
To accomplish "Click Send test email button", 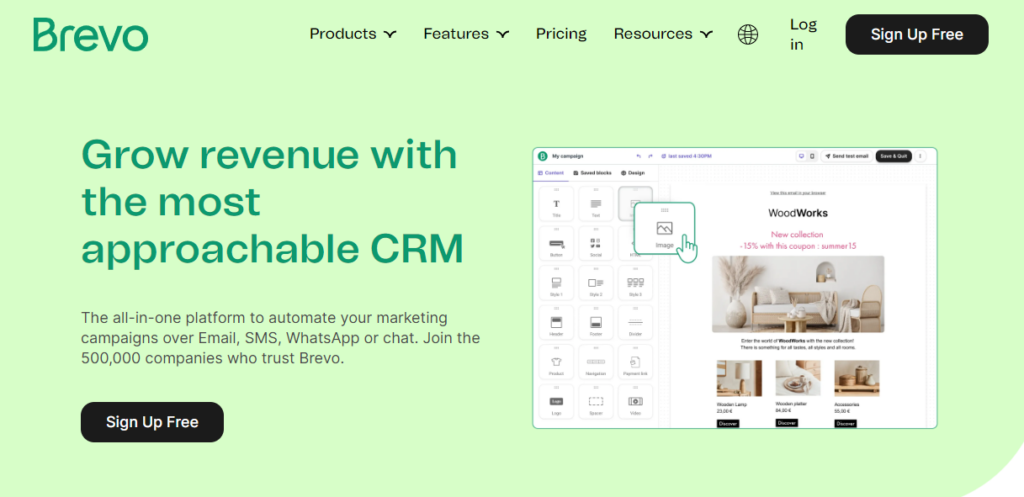I will [x=846, y=156].
